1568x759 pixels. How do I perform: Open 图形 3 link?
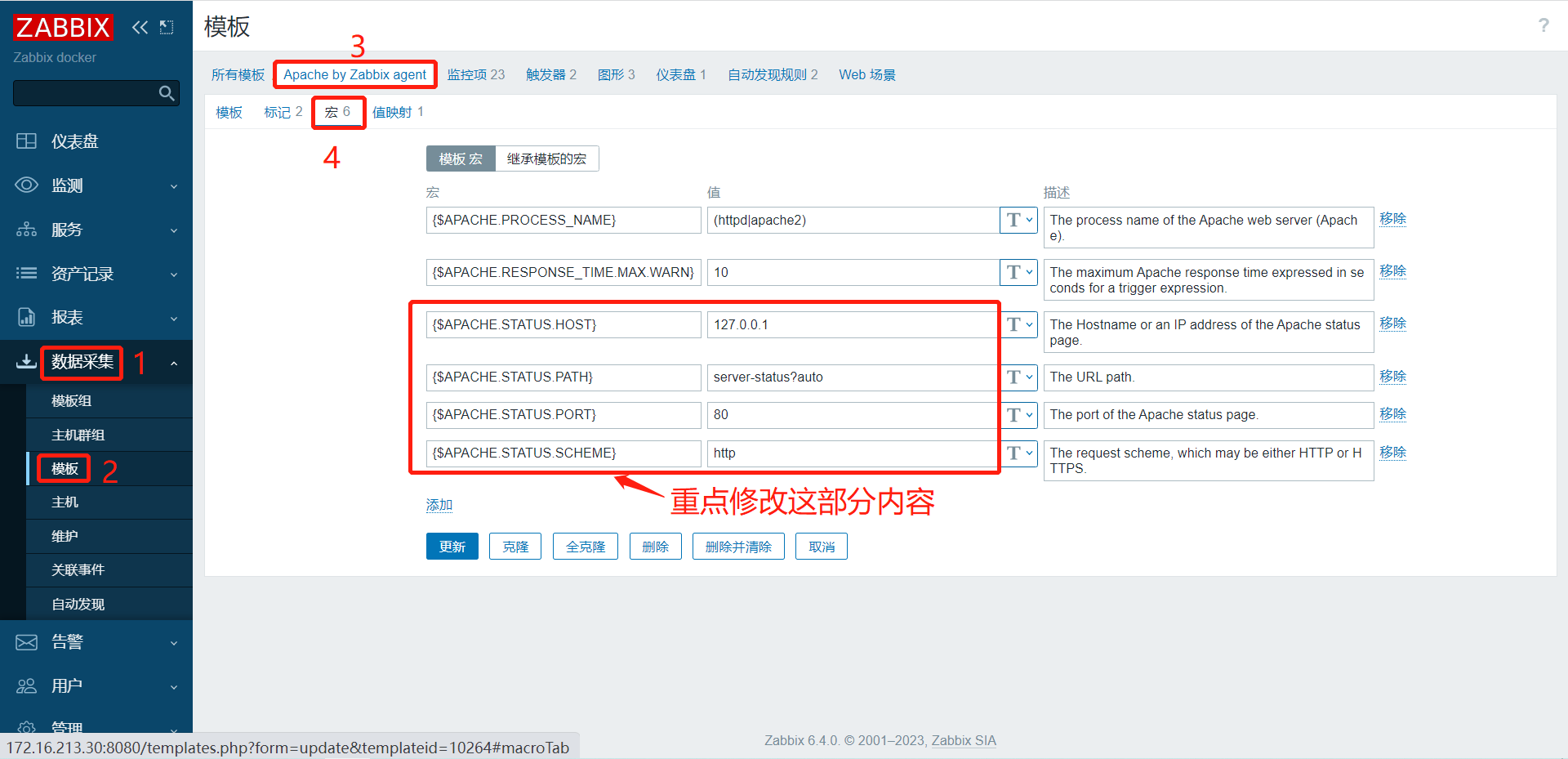click(616, 74)
